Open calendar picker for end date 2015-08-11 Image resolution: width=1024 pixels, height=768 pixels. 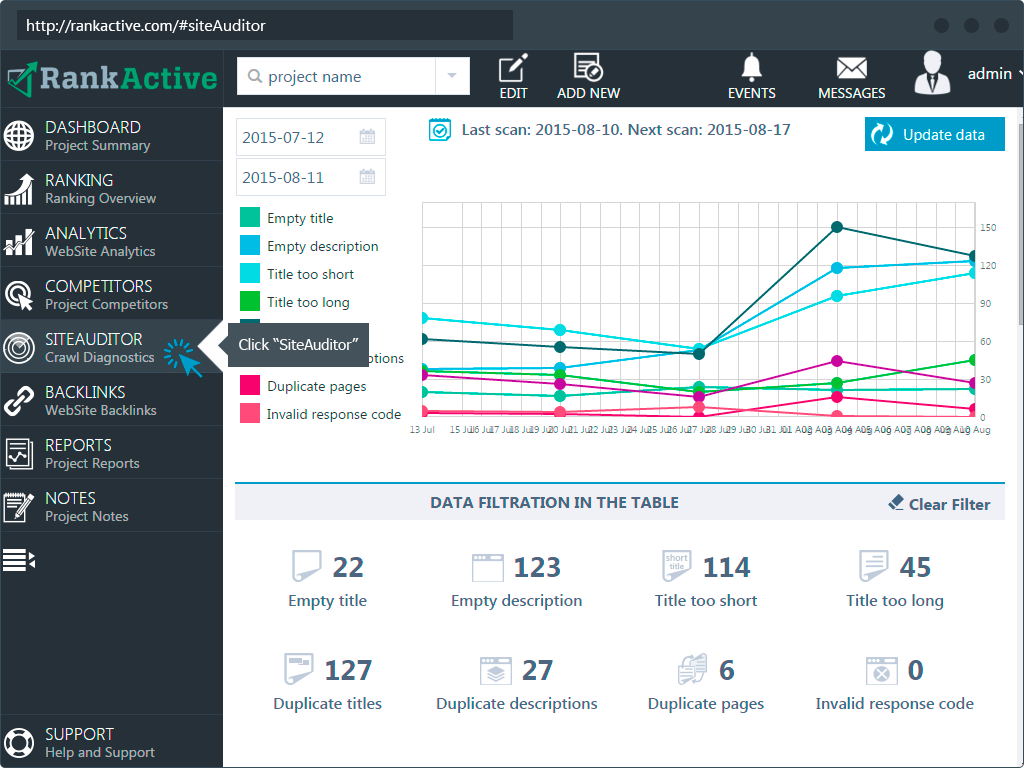[367, 178]
